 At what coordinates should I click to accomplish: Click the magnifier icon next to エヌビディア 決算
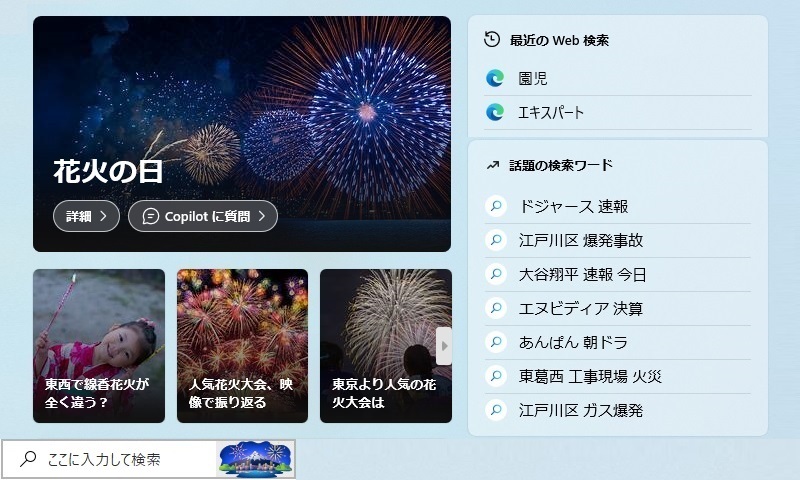pos(495,308)
